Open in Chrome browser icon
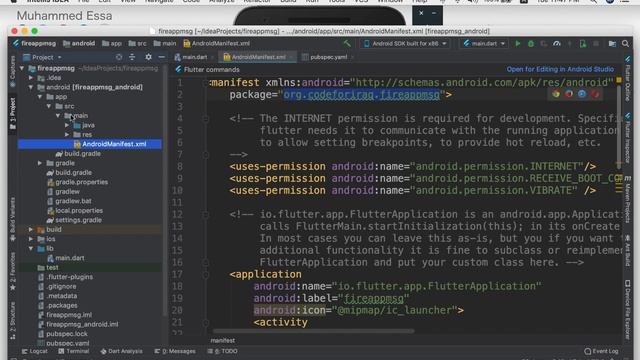The height and width of the screenshot is (360, 640). pos(556,94)
